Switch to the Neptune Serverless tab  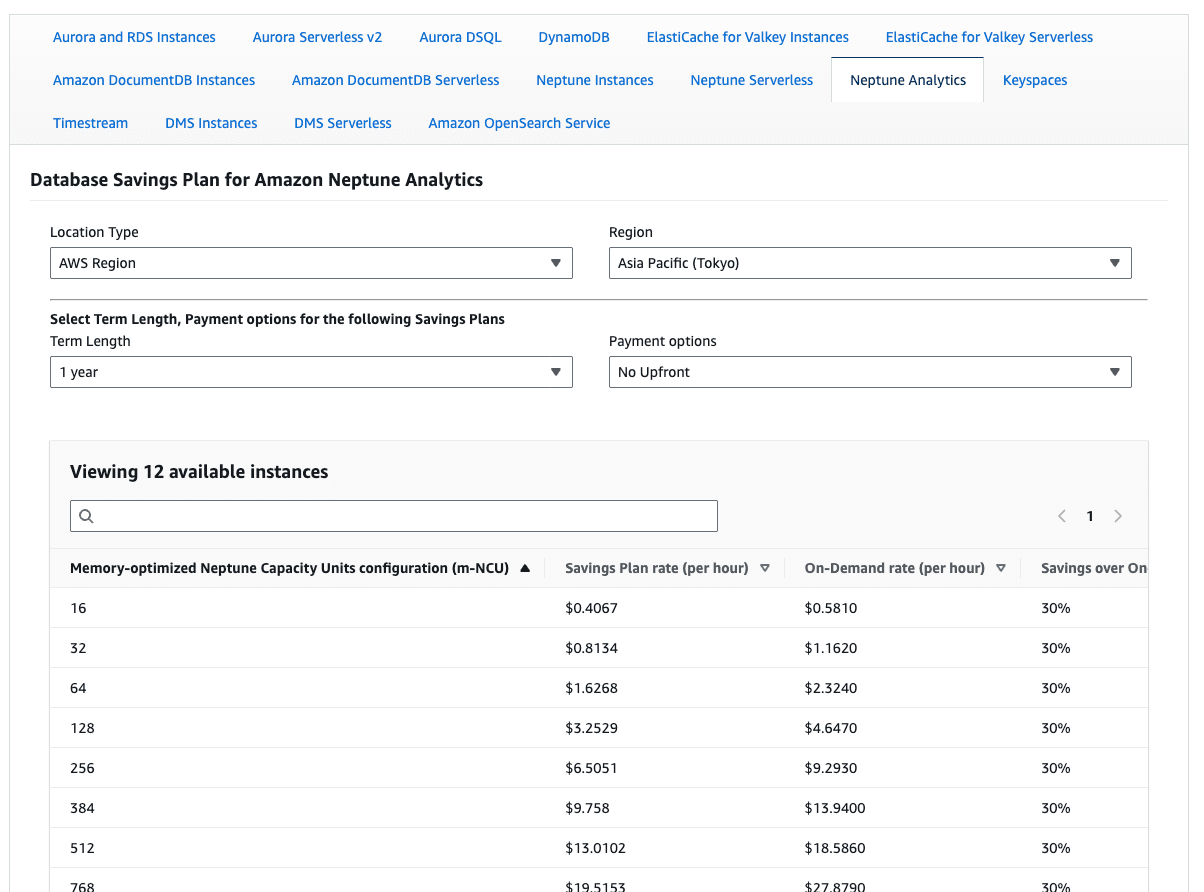pos(751,80)
